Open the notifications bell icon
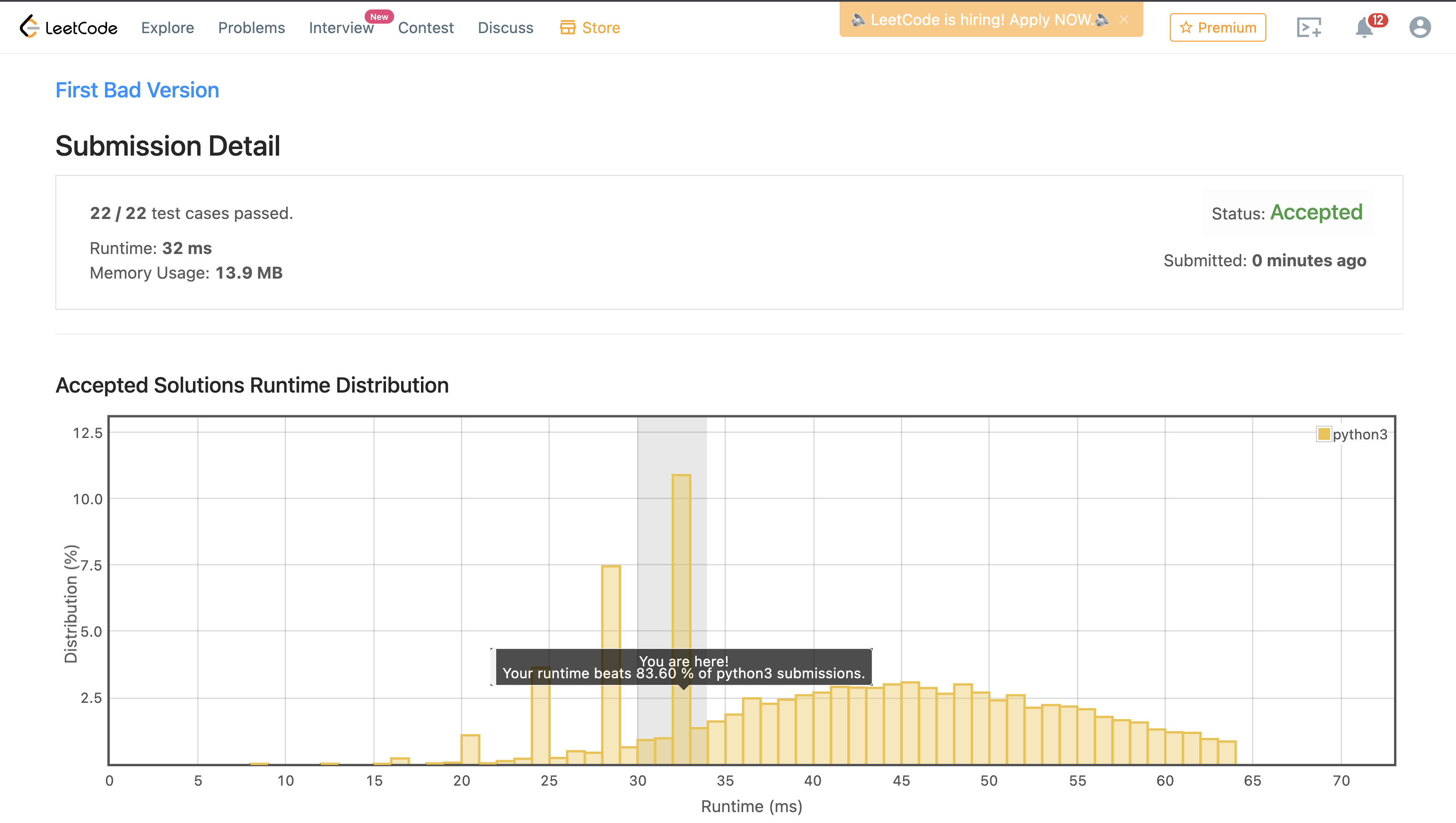The width and height of the screenshot is (1456, 823). pyautogui.click(x=1364, y=28)
